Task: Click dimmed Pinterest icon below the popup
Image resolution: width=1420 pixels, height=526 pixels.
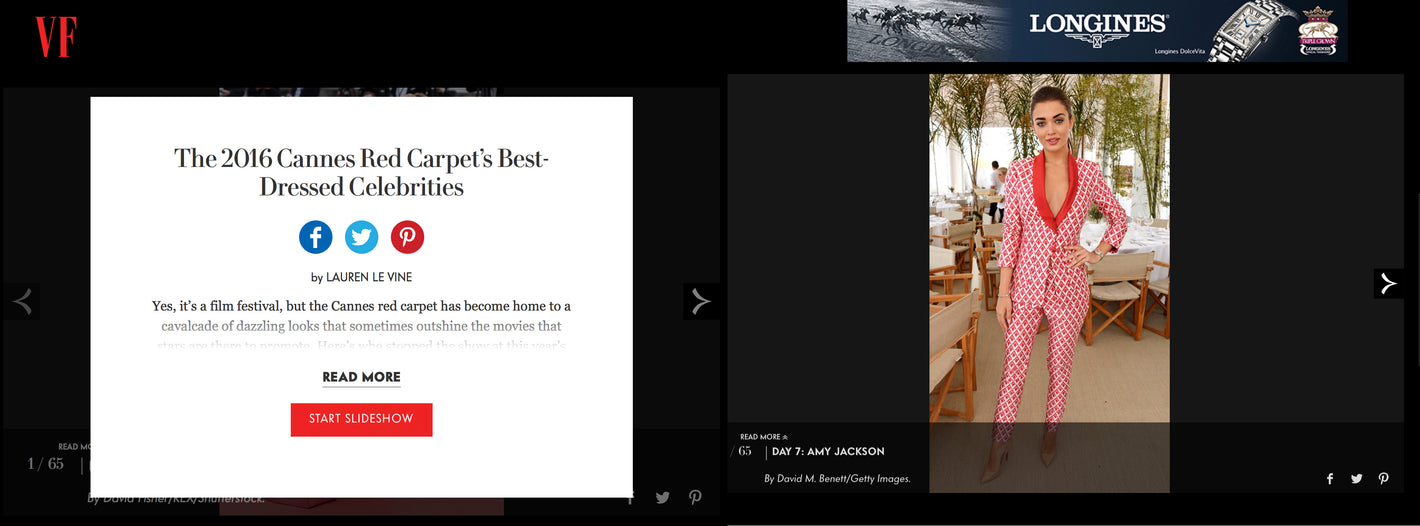Action: 695,498
